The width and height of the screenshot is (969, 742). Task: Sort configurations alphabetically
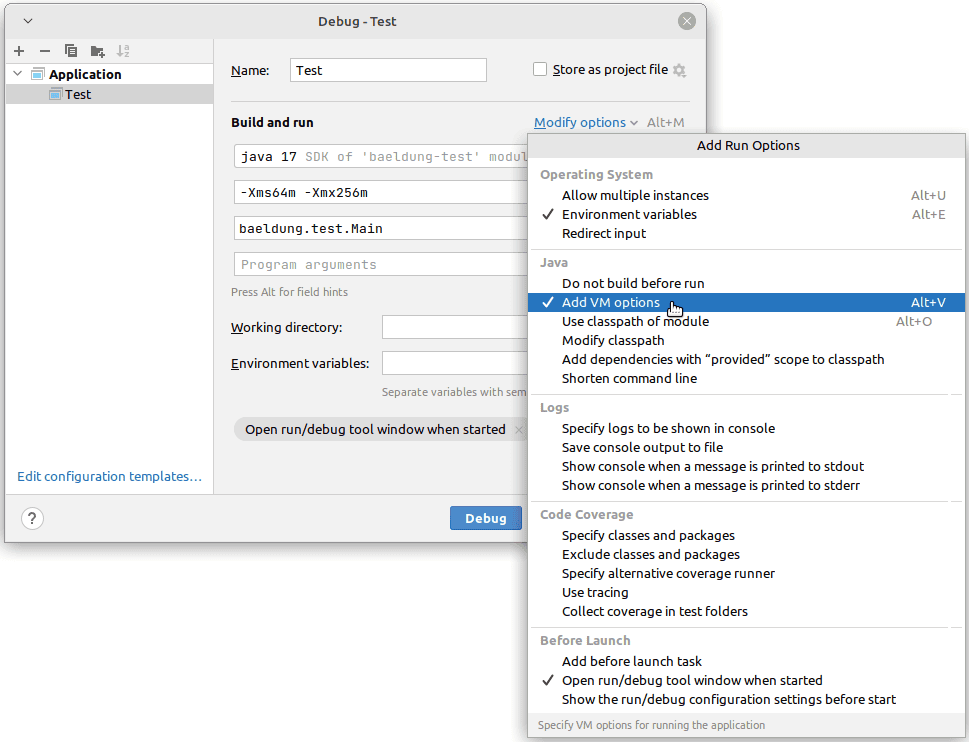coord(123,51)
